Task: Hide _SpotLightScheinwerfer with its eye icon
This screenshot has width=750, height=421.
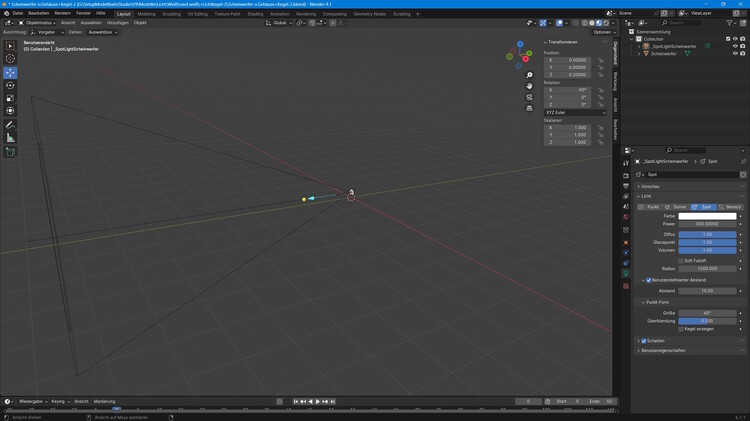Action: pyautogui.click(x=735, y=46)
